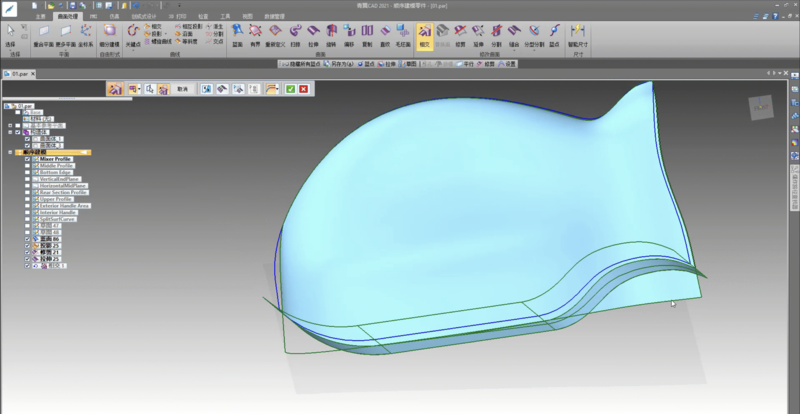
Task: Click the view orientation cube
Action: click(762, 107)
